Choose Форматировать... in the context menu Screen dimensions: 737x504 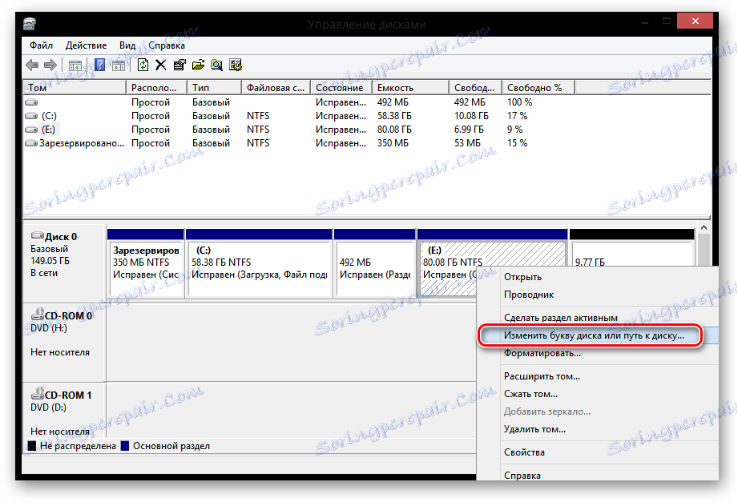[542, 353]
